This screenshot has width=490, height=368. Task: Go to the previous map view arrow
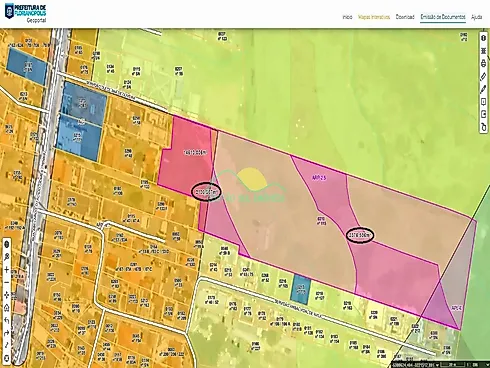click(7, 320)
